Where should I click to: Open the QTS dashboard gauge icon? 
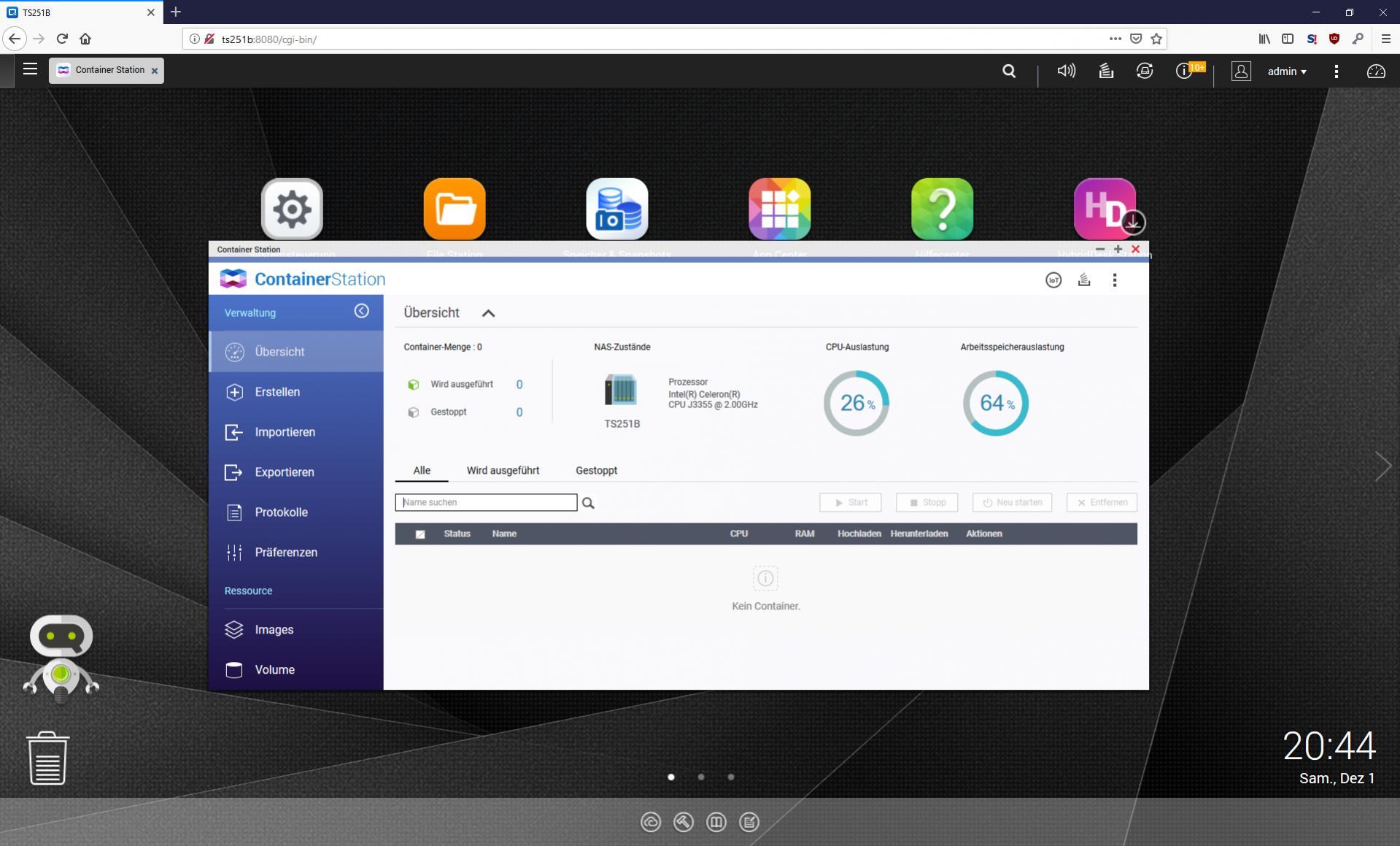coord(1376,71)
